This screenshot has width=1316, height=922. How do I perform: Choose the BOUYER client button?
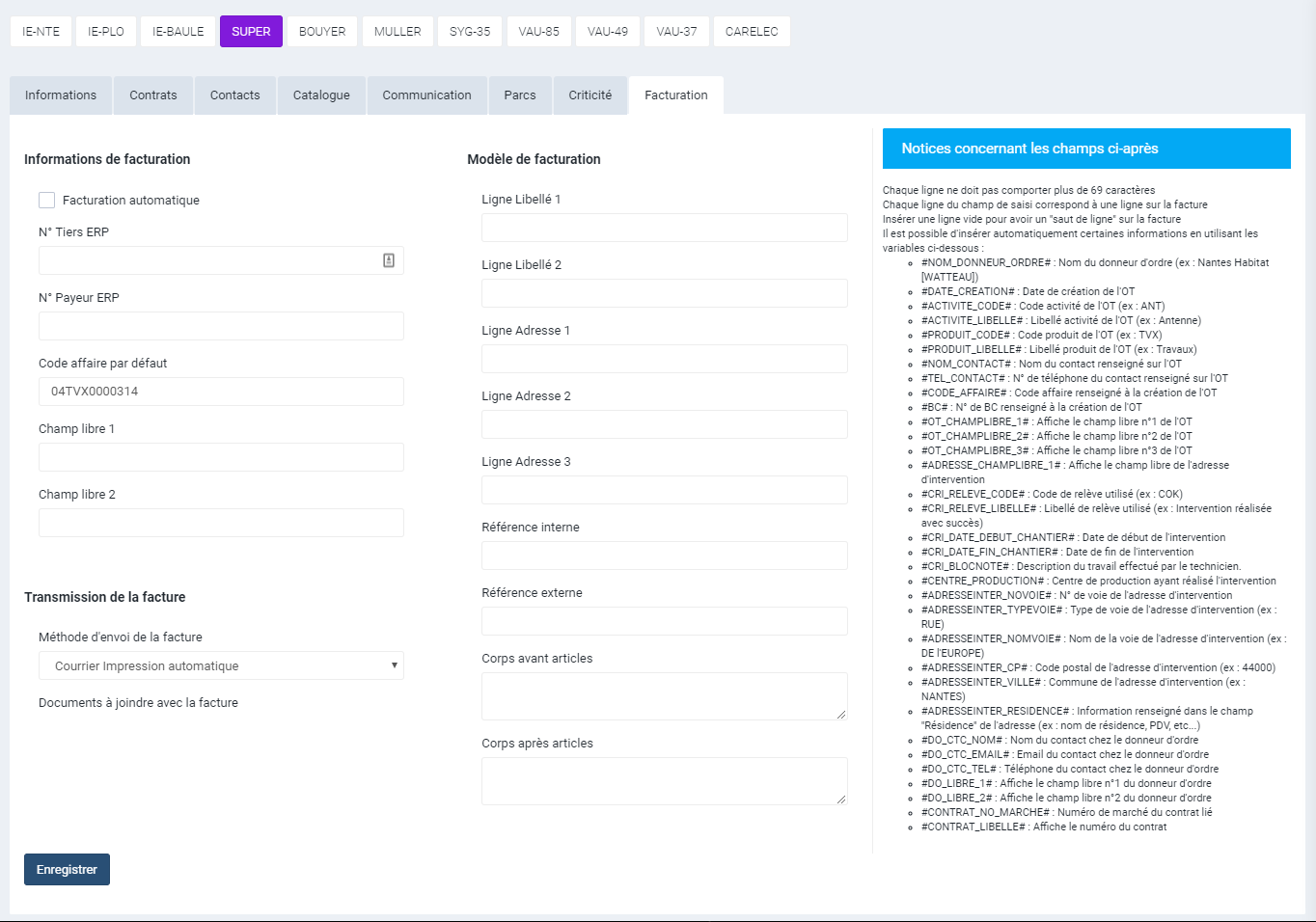[x=322, y=31]
